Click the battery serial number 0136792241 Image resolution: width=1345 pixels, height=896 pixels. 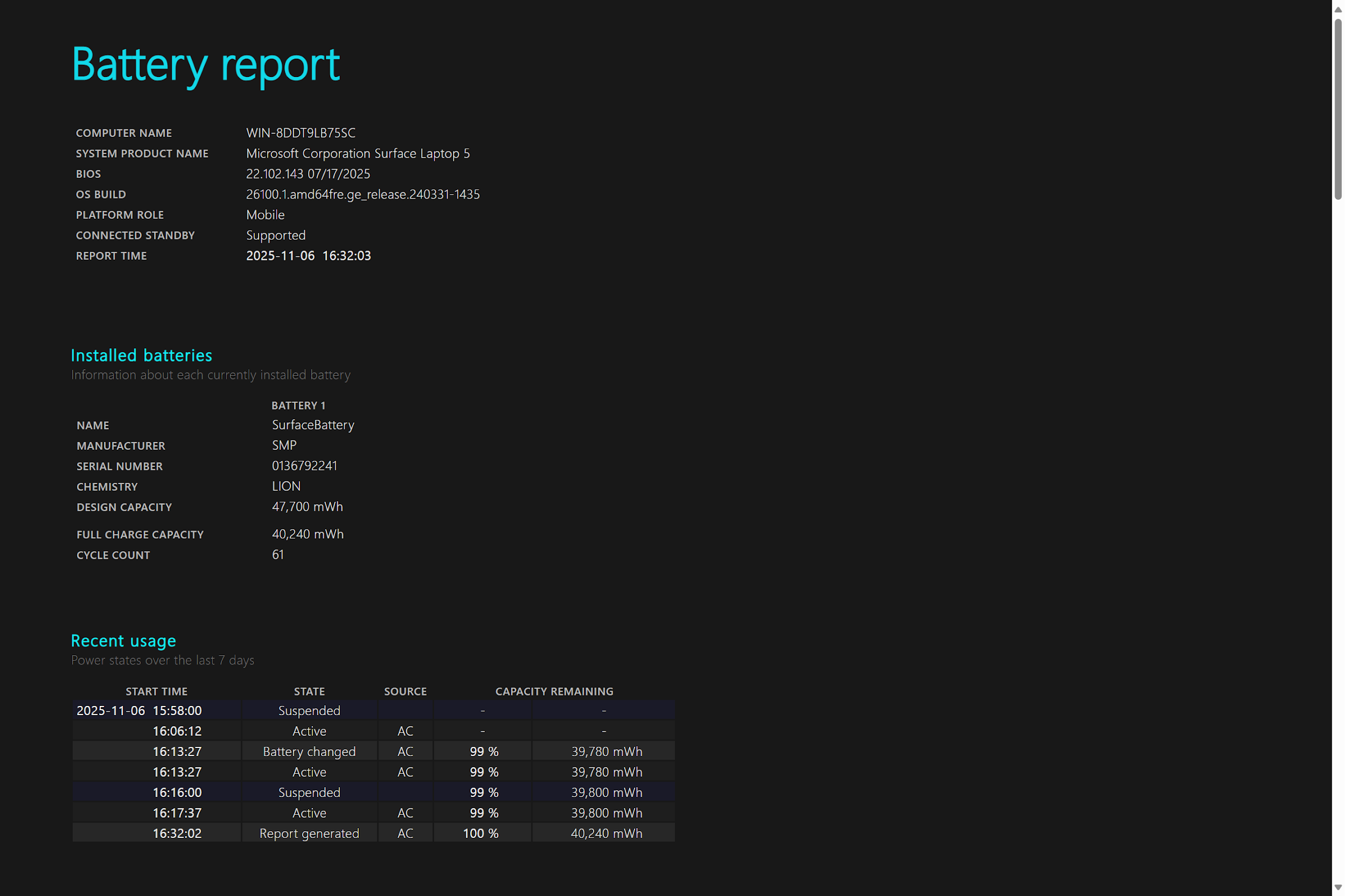[x=304, y=466]
